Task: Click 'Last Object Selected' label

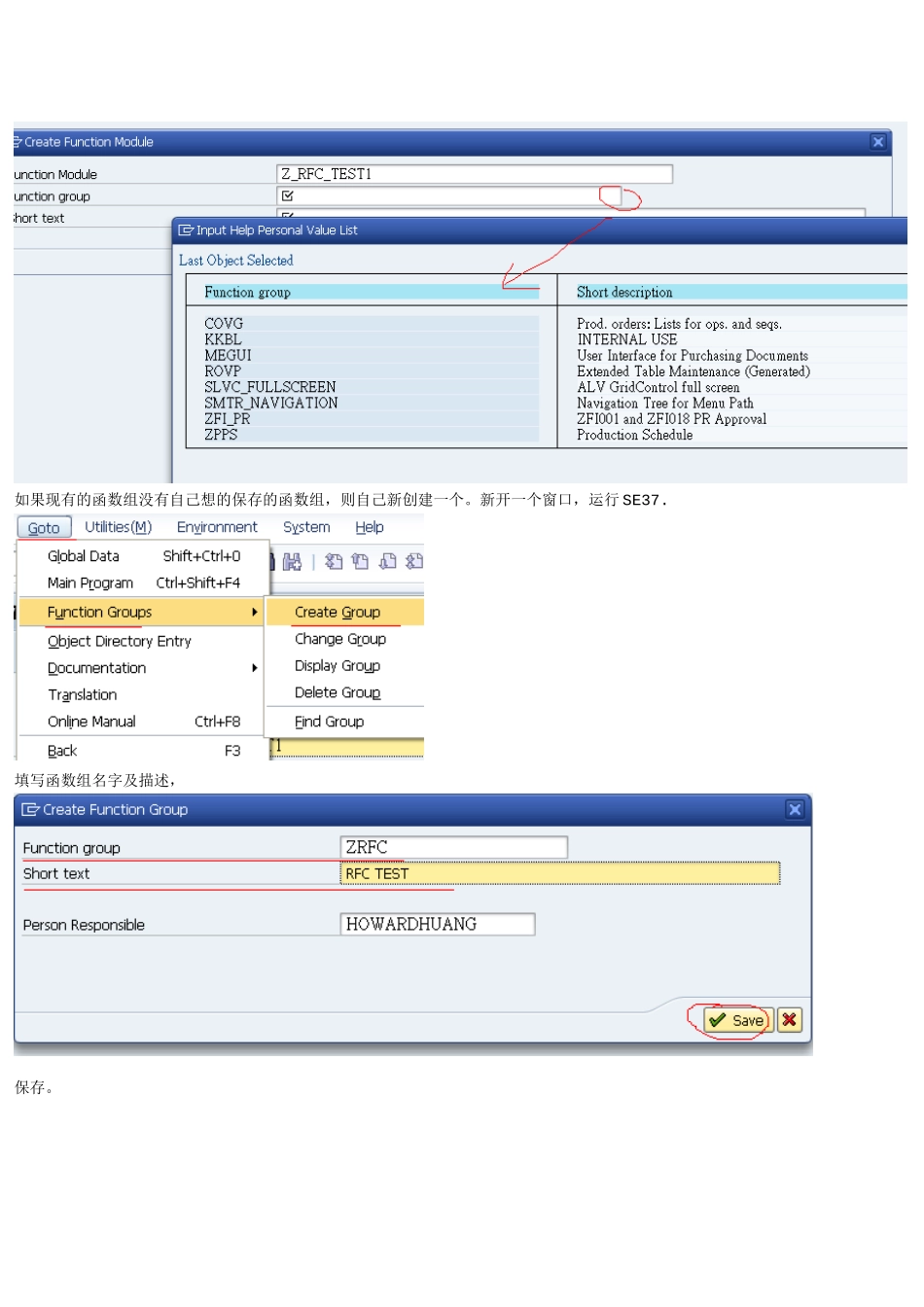Action: pyautogui.click(x=236, y=261)
